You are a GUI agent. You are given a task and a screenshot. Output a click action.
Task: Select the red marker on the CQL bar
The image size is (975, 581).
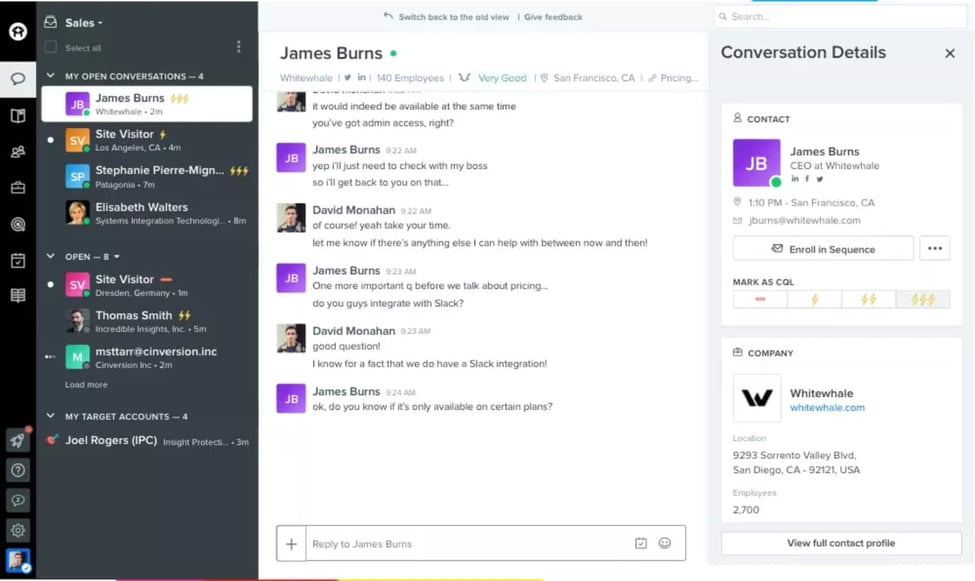(x=759, y=298)
